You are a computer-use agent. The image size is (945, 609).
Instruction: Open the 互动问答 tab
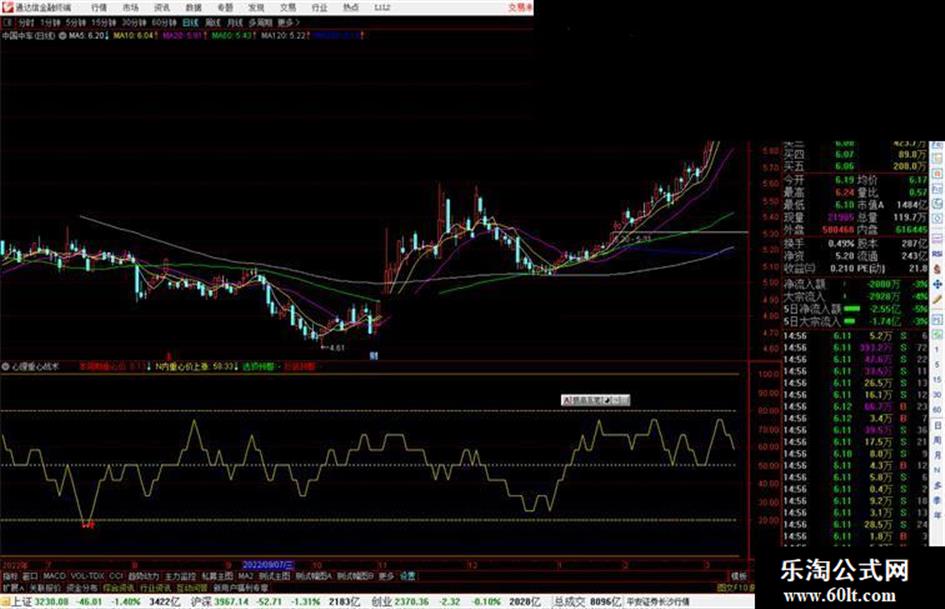pos(192,587)
